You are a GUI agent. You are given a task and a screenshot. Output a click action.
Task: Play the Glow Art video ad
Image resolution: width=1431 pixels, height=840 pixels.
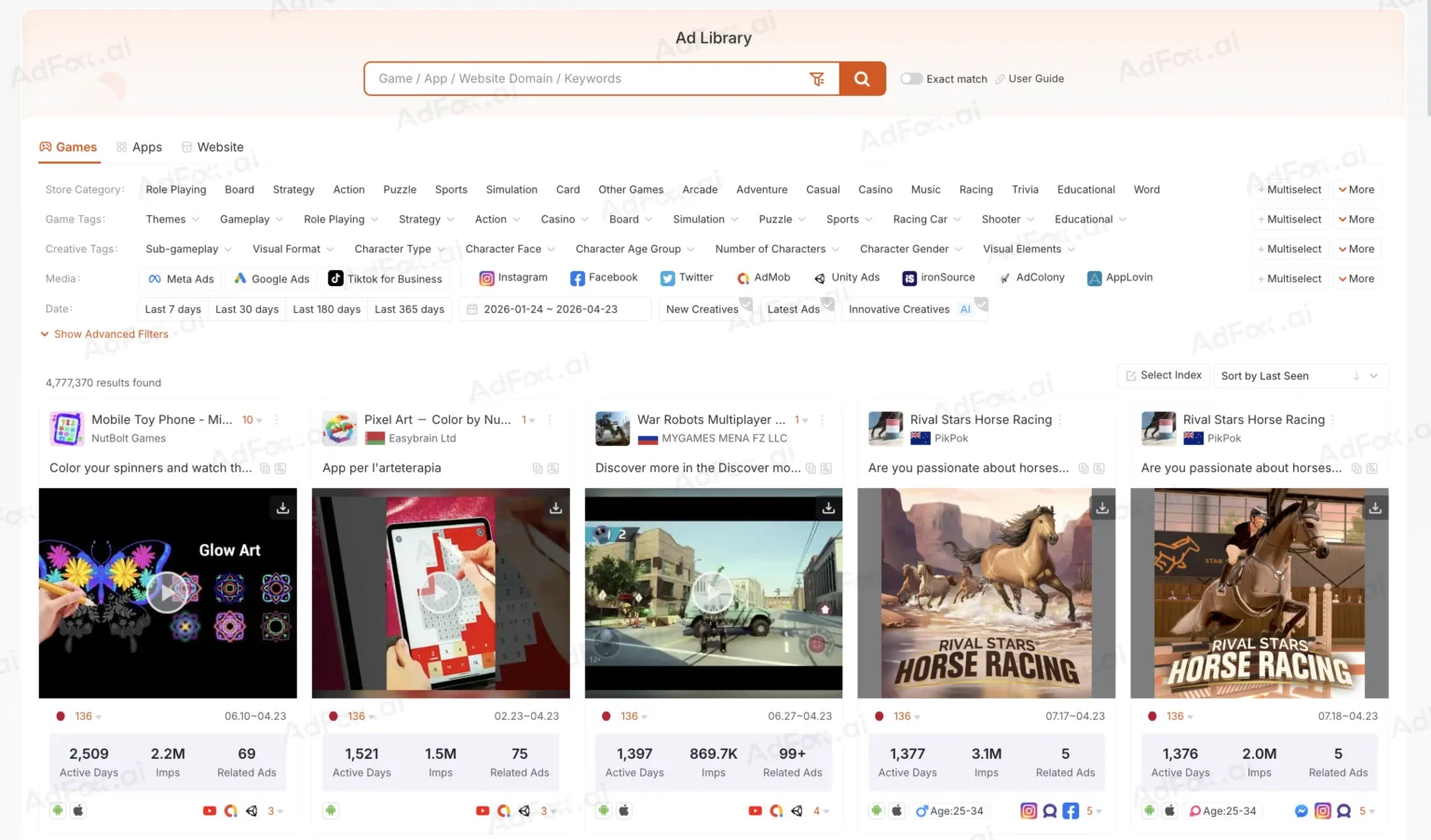[168, 592]
